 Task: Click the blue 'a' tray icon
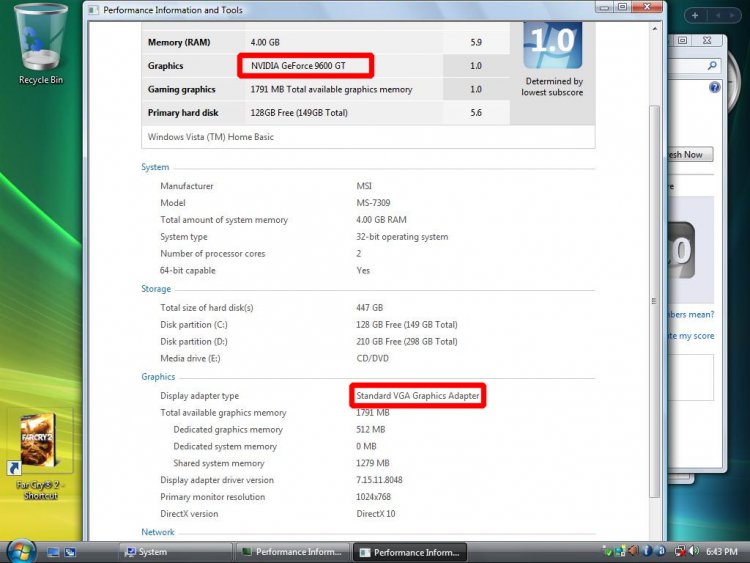click(x=660, y=552)
